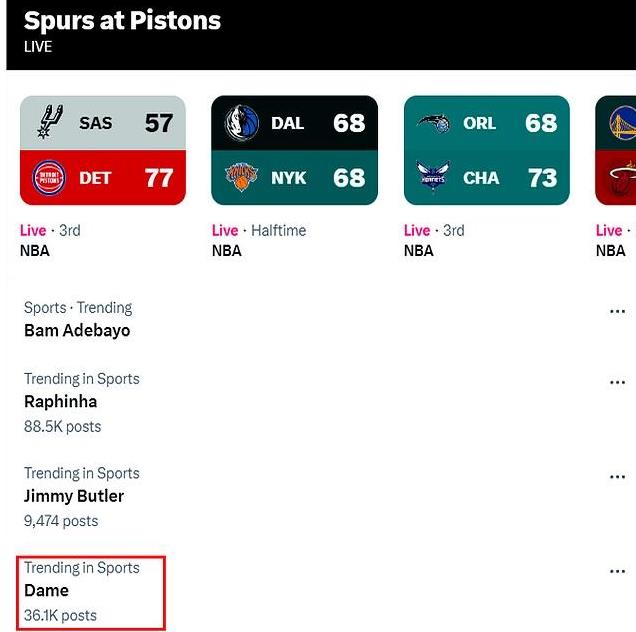Open DAL vs NYK score card
636x632 pixels.
[x=295, y=150]
